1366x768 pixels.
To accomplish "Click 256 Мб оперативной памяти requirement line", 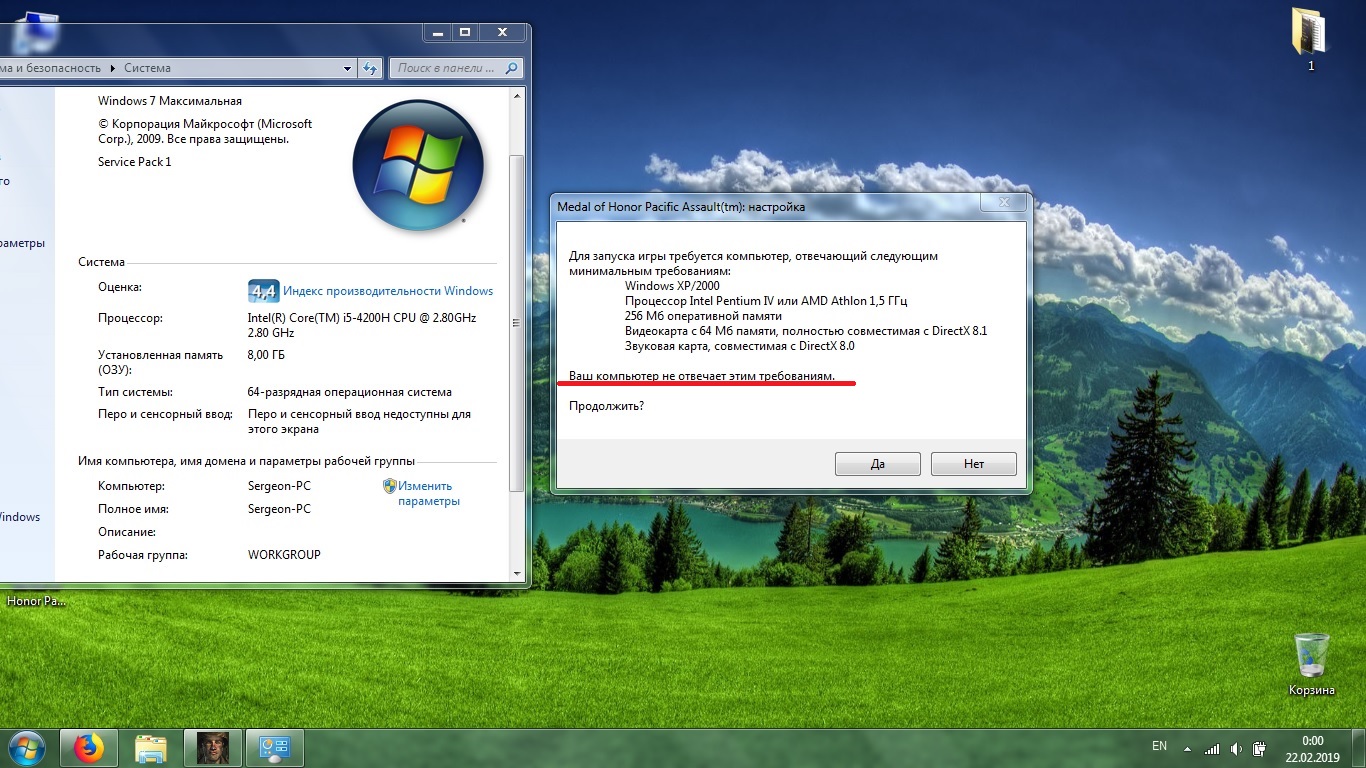I will coord(703,316).
